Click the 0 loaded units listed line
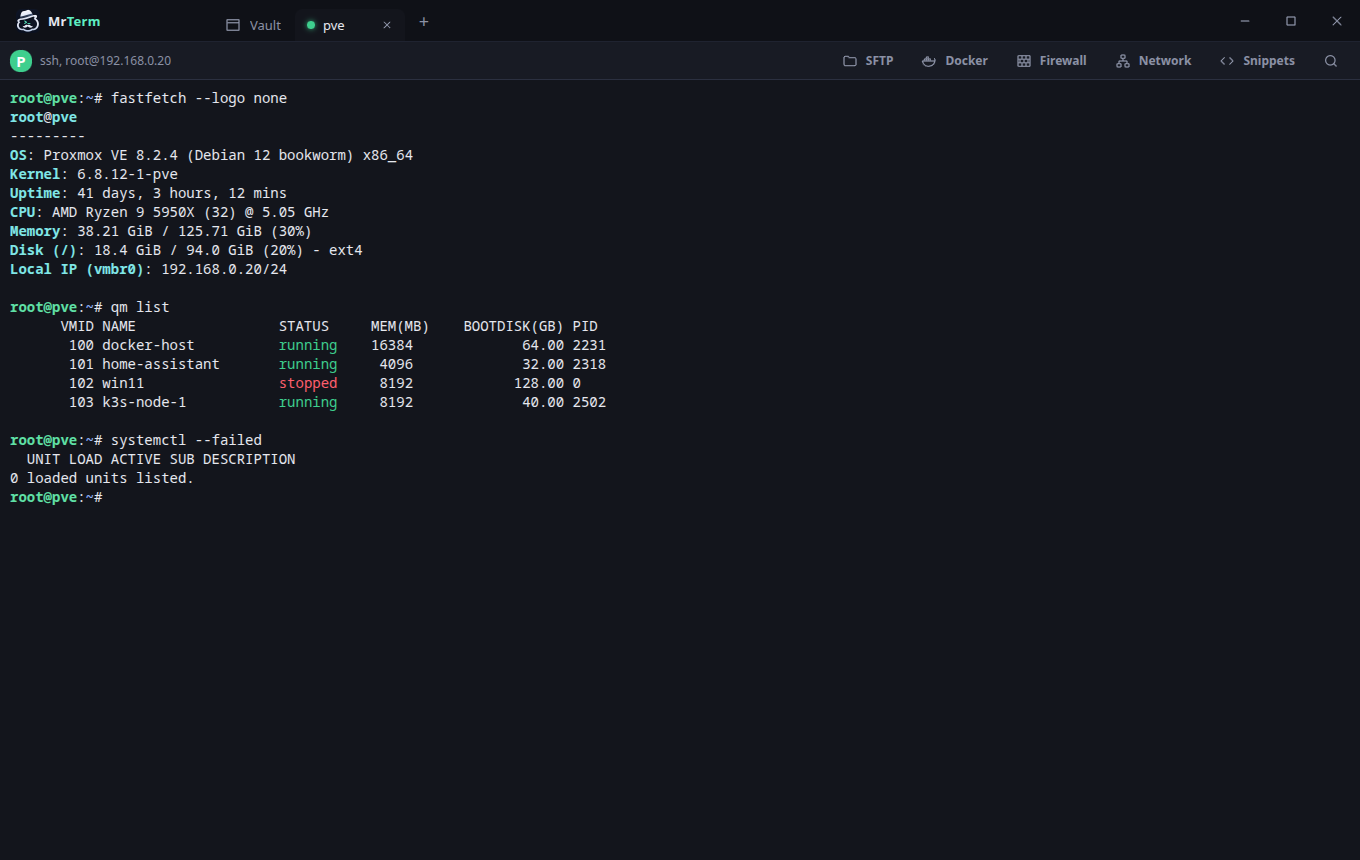The image size is (1360, 860). coord(102,478)
